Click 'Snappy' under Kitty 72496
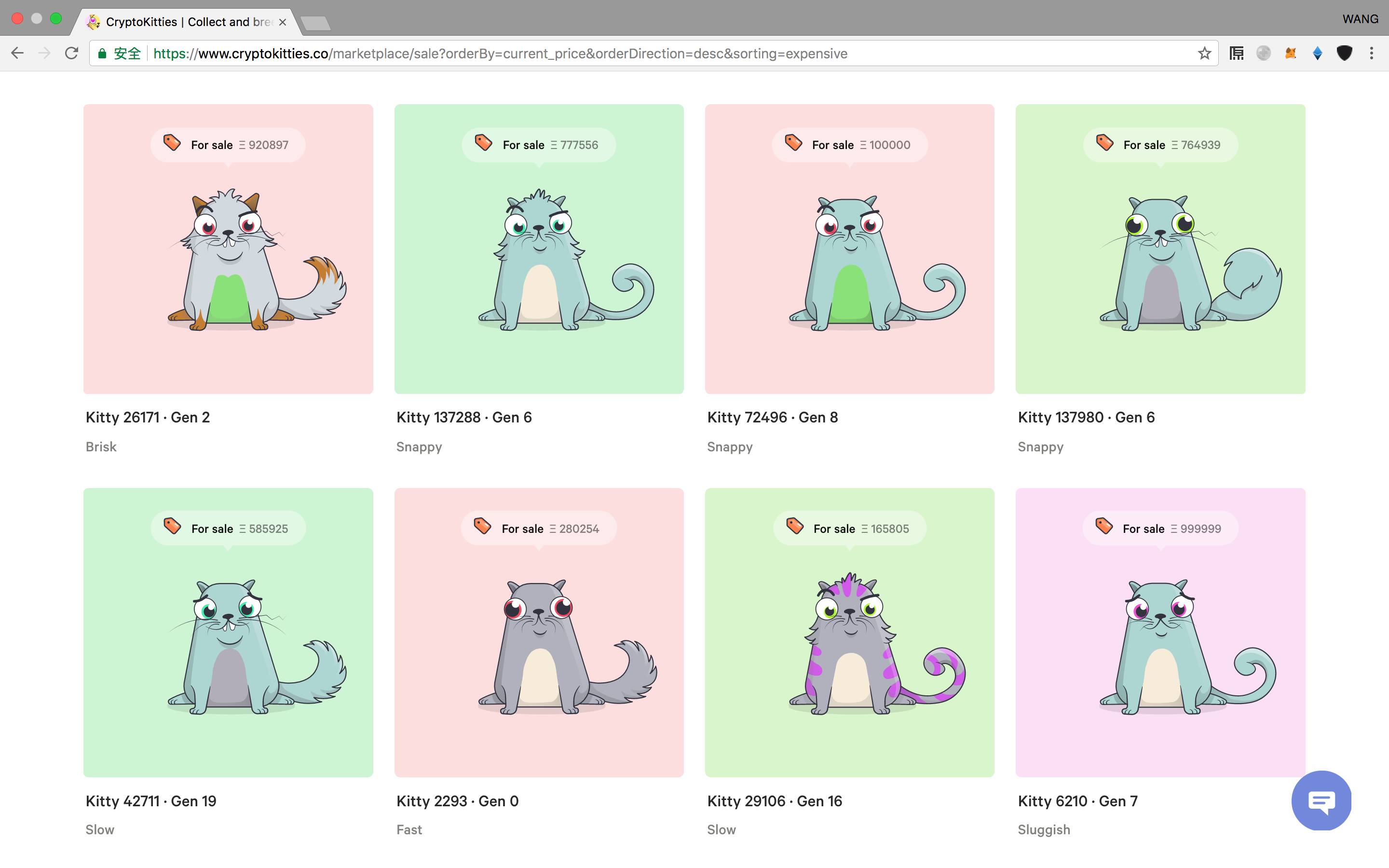This screenshot has width=1389, height=868. (x=730, y=447)
